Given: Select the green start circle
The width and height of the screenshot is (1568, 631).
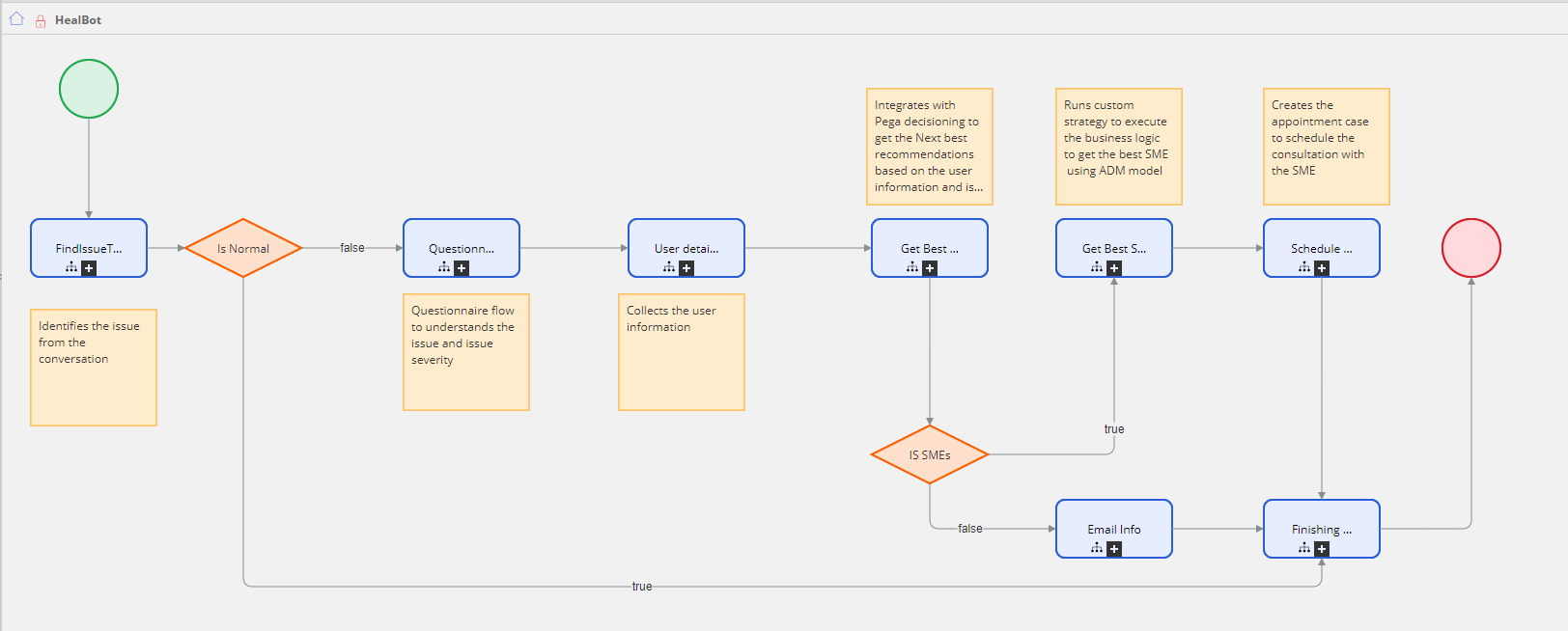Looking at the screenshot, I should 89,89.
